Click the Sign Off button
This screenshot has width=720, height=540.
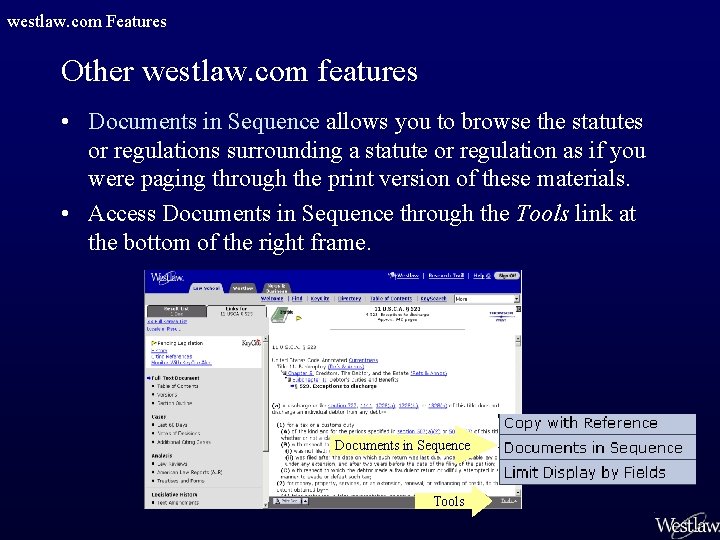pos(508,276)
